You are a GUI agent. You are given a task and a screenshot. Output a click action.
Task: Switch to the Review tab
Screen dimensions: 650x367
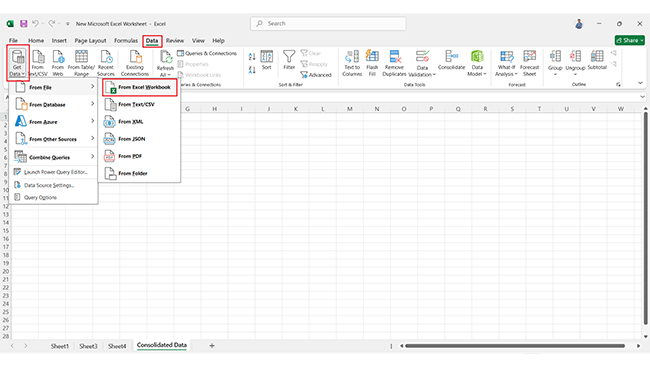175,41
